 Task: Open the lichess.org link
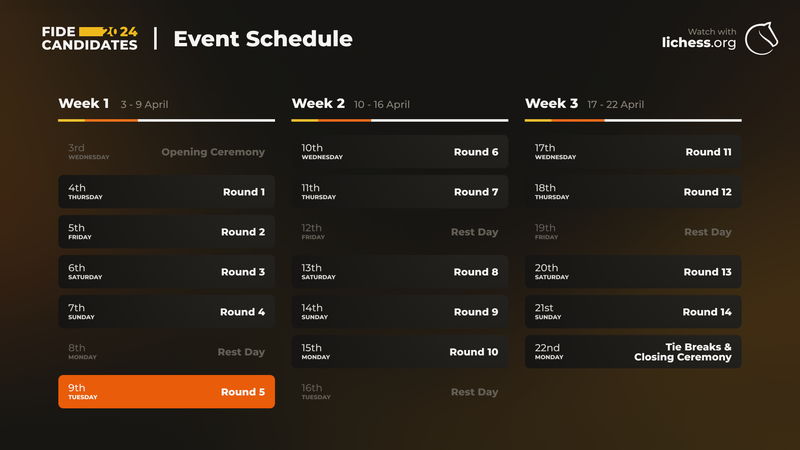[699, 43]
